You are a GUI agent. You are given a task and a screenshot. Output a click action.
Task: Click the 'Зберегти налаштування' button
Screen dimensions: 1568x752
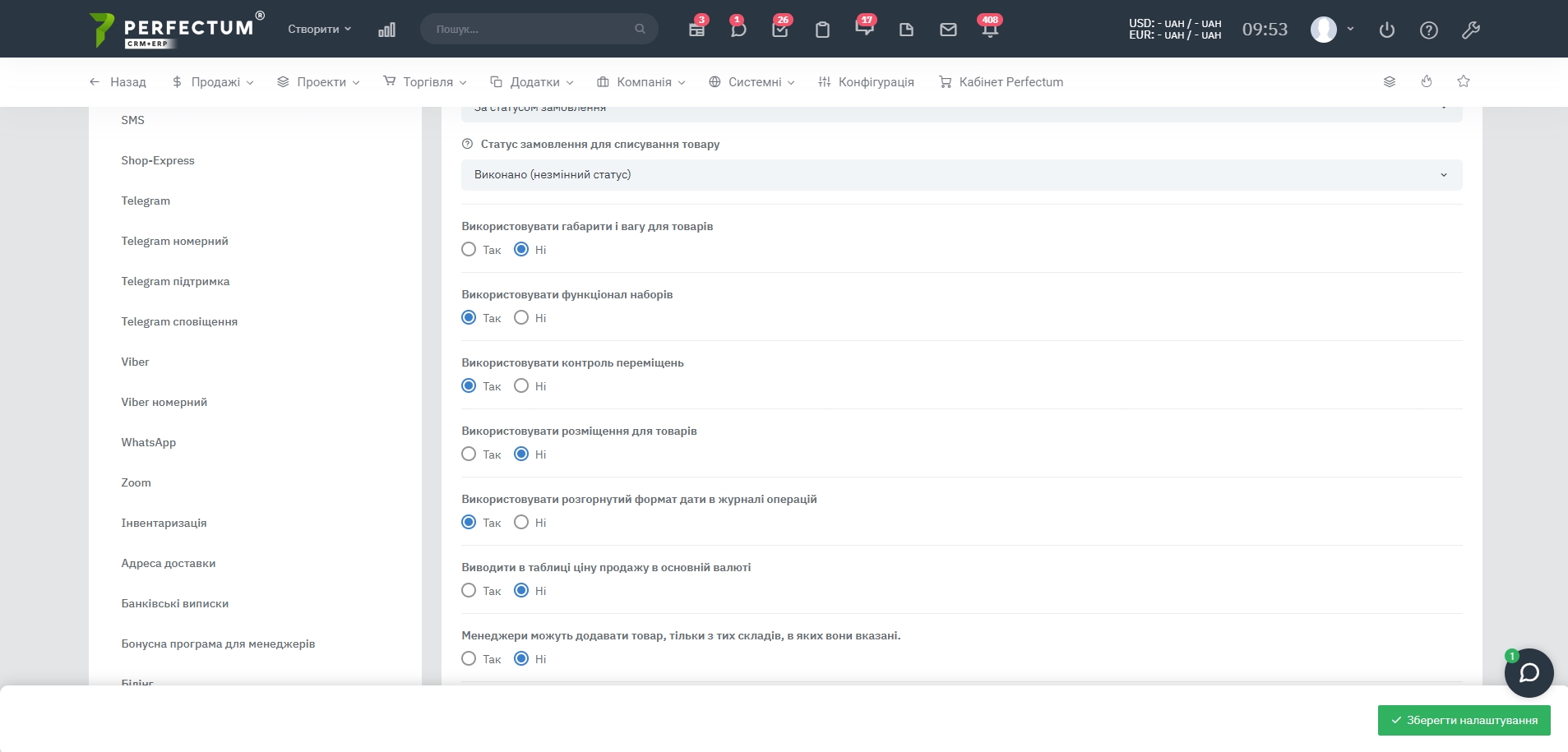[x=1464, y=721]
